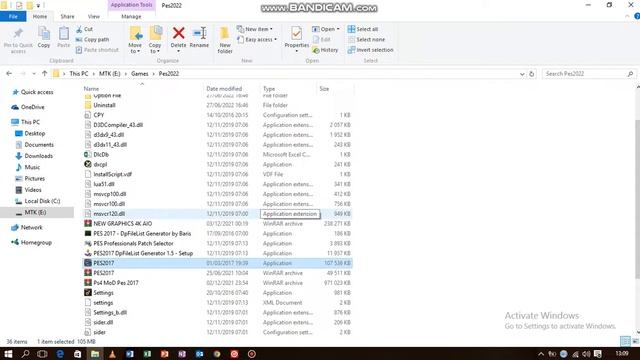Switch to the Share ribbon tab
Screen dimensions: 640x360
(67, 16)
